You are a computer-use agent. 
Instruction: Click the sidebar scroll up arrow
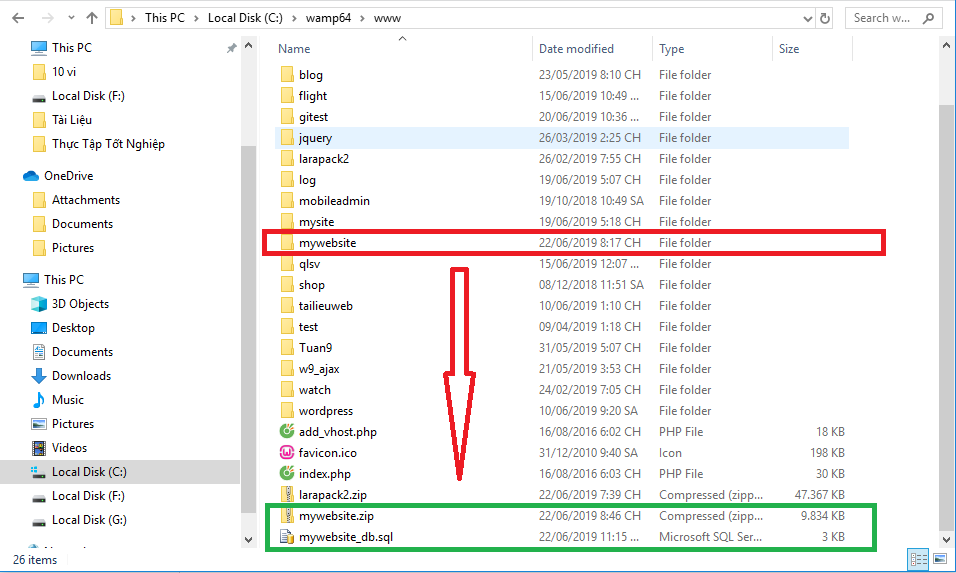248,46
